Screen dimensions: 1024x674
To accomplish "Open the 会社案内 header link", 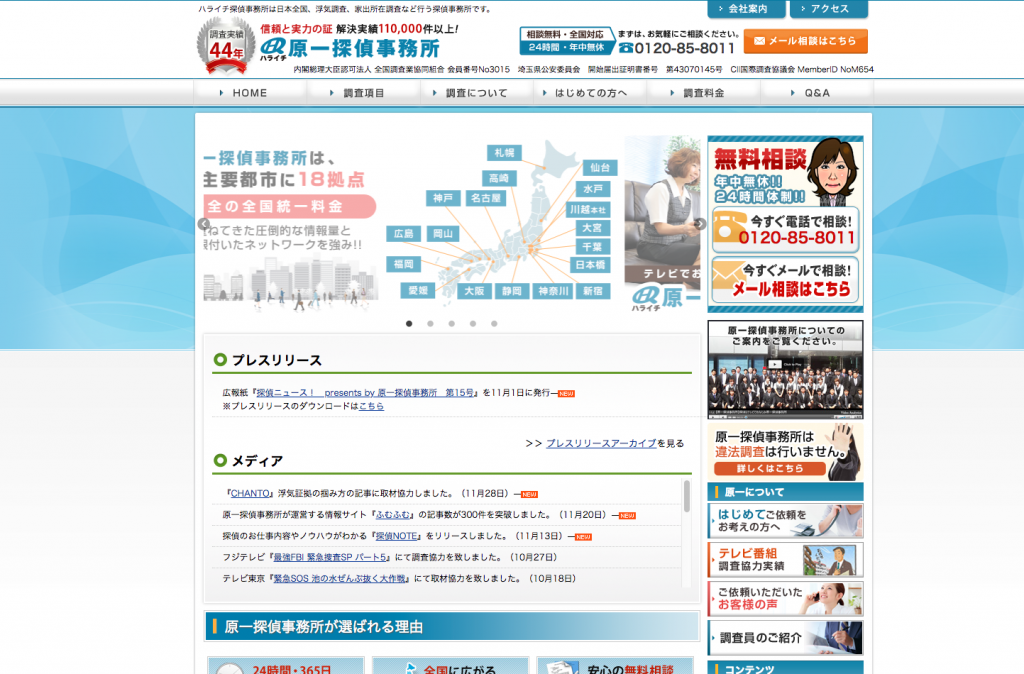I will point(746,8).
